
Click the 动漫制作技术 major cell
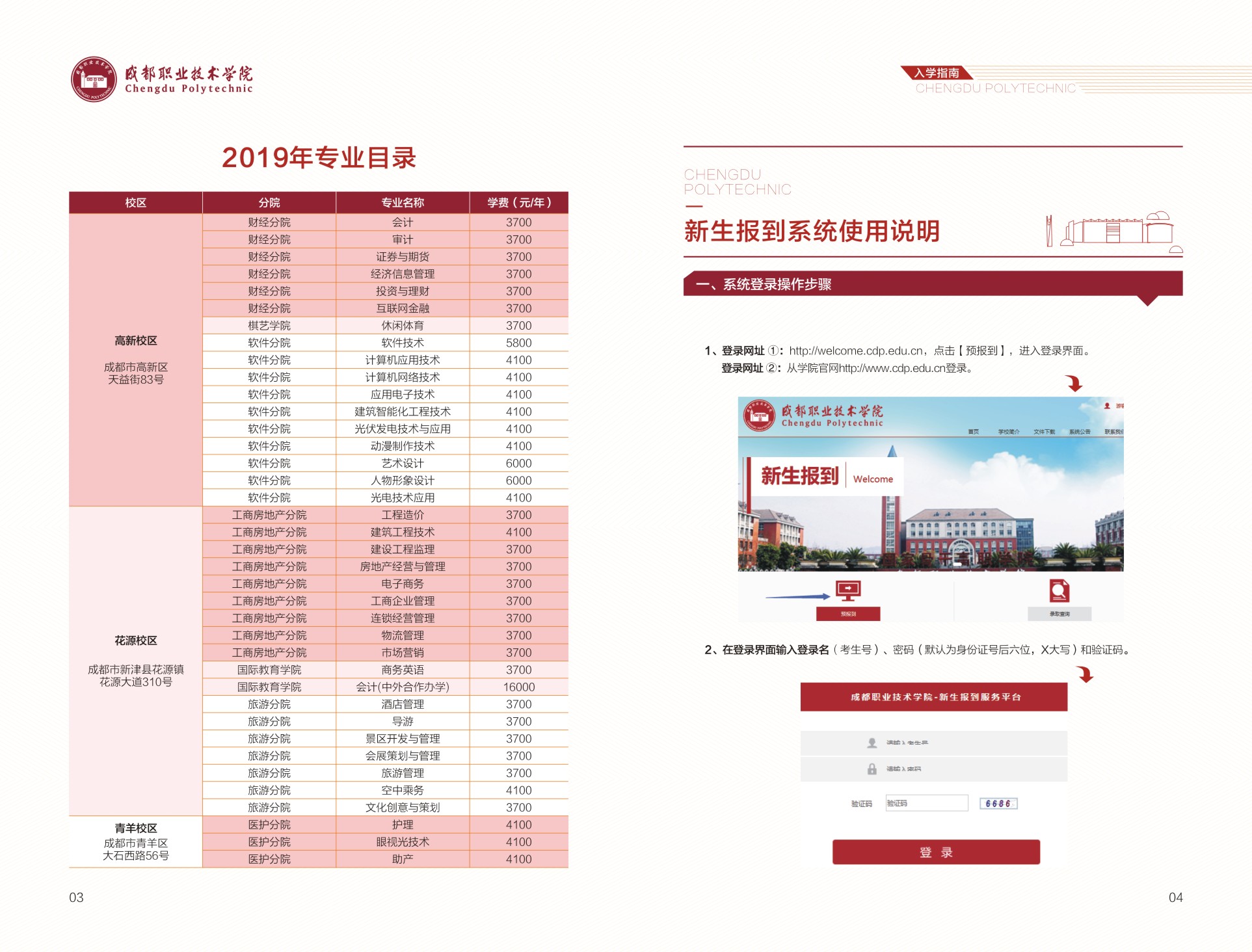click(403, 446)
